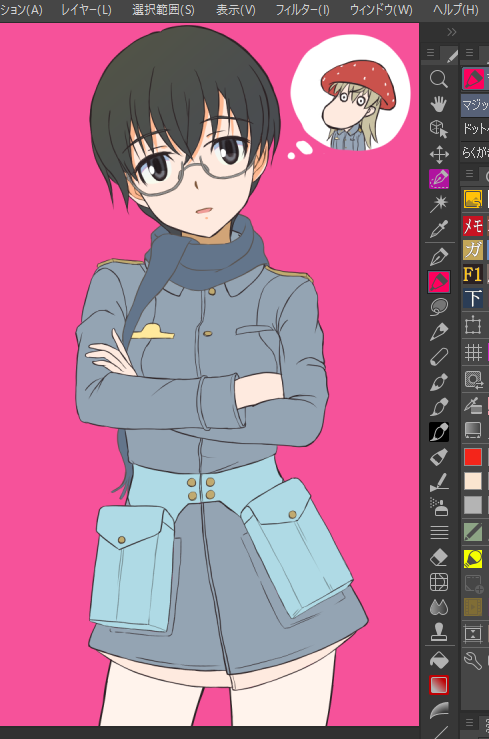This screenshot has width=489, height=739.
Task: Click the gradient layer icon in quick access
Action: point(473,430)
